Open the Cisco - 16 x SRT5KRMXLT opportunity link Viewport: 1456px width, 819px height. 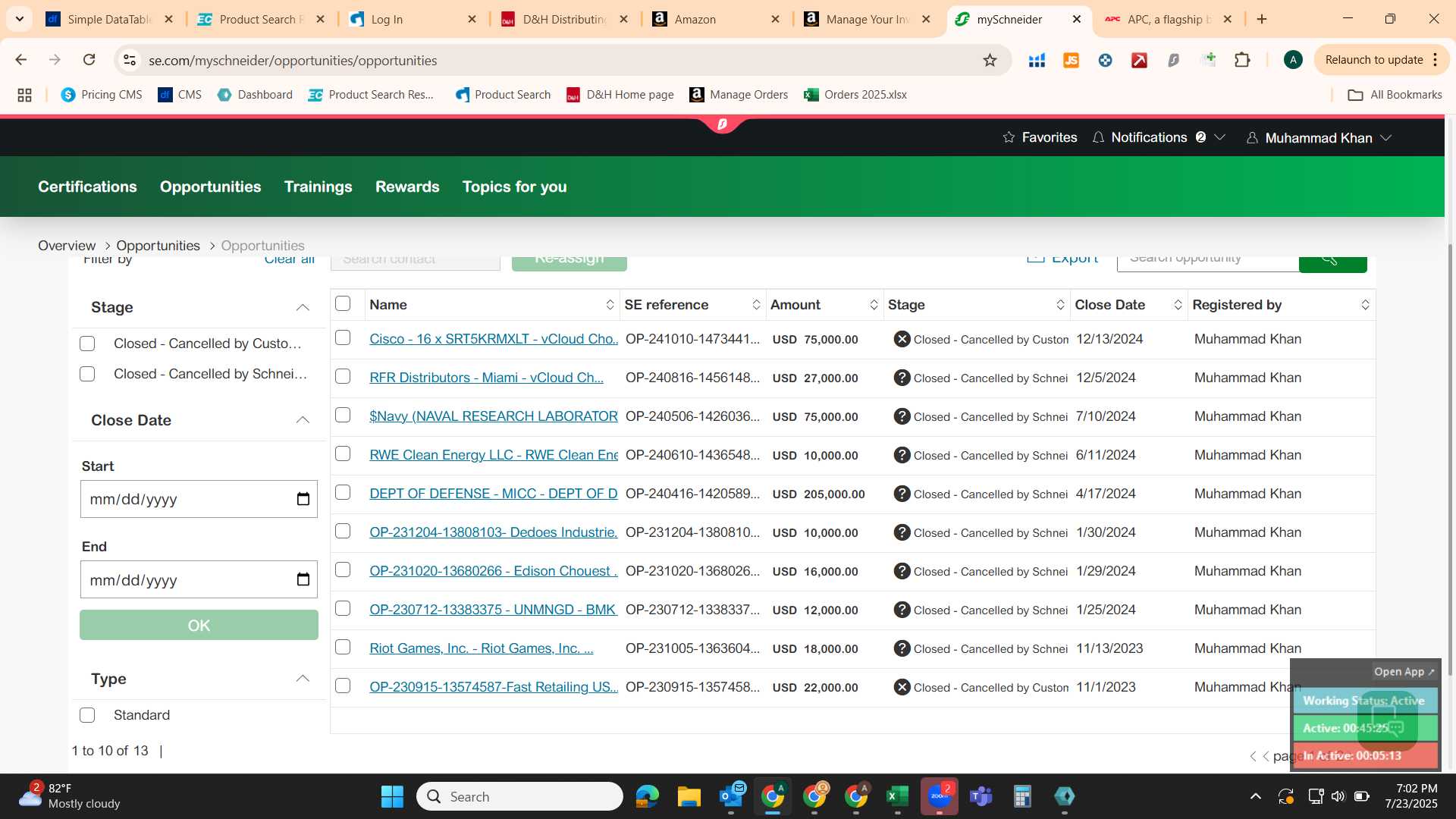point(494,339)
